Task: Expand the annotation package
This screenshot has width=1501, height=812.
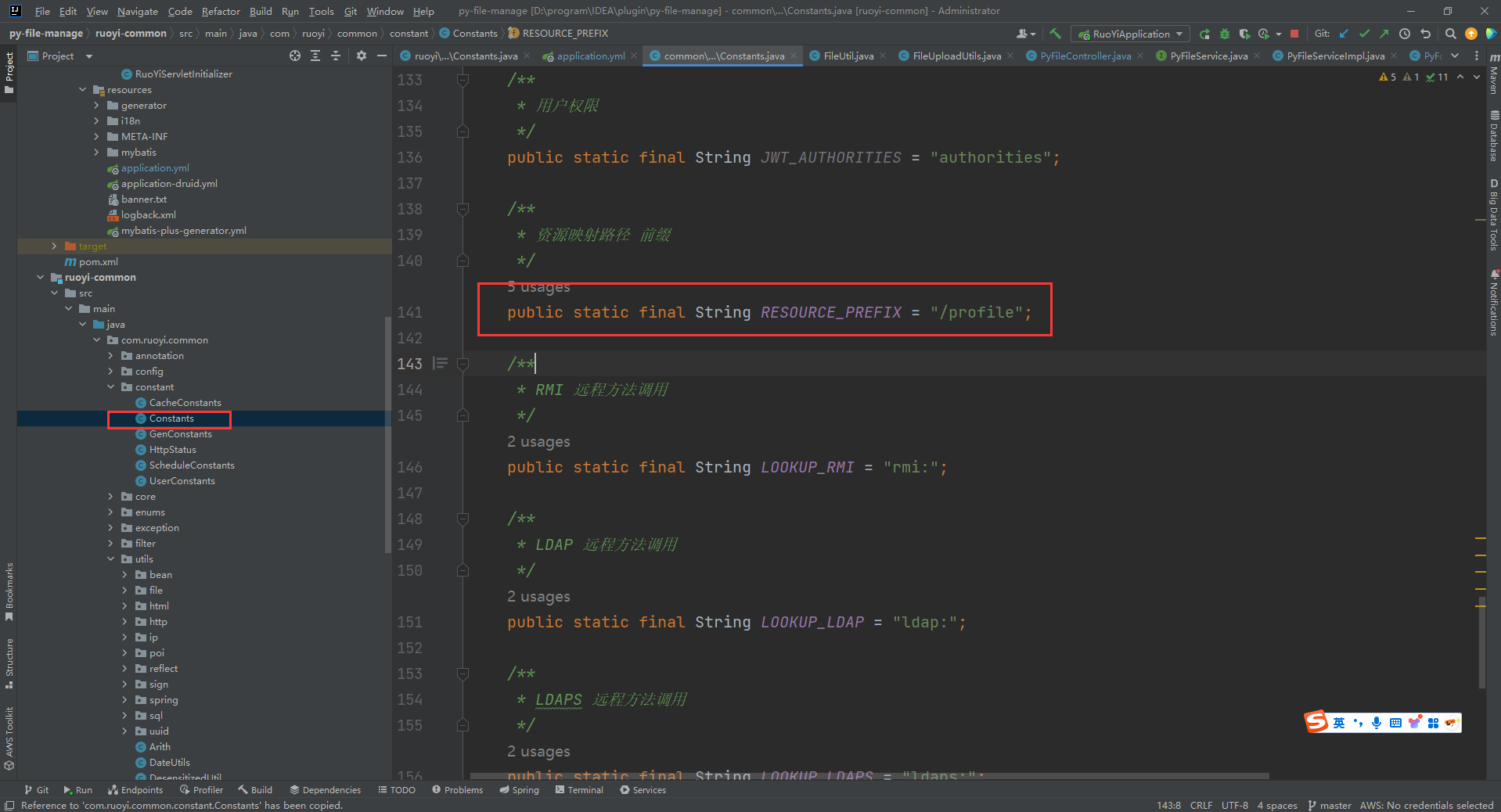Action: click(110, 356)
